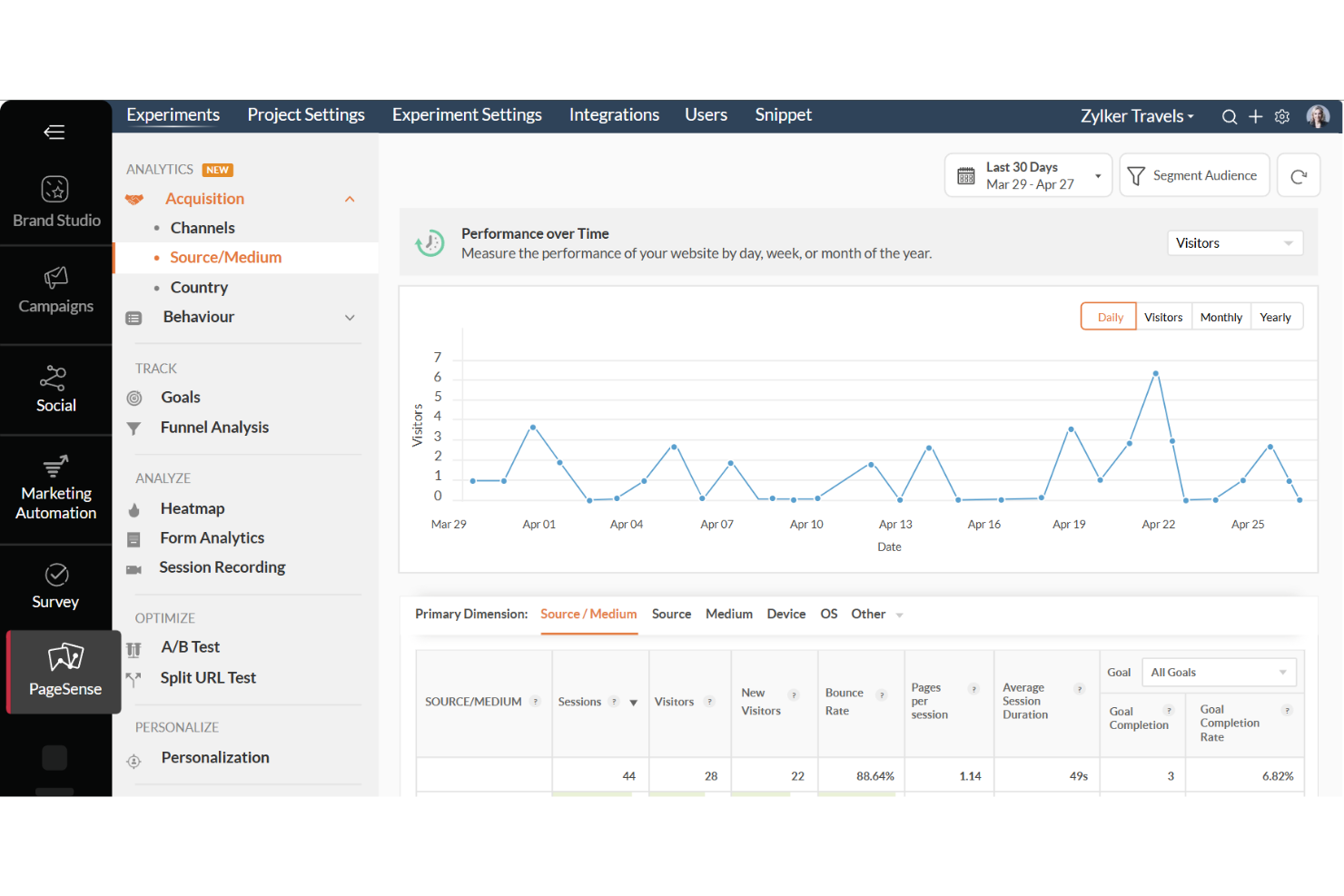The height and width of the screenshot is (896, 1344).
Task: Open Funnel Analysis under Track
Action: (213, 427)
